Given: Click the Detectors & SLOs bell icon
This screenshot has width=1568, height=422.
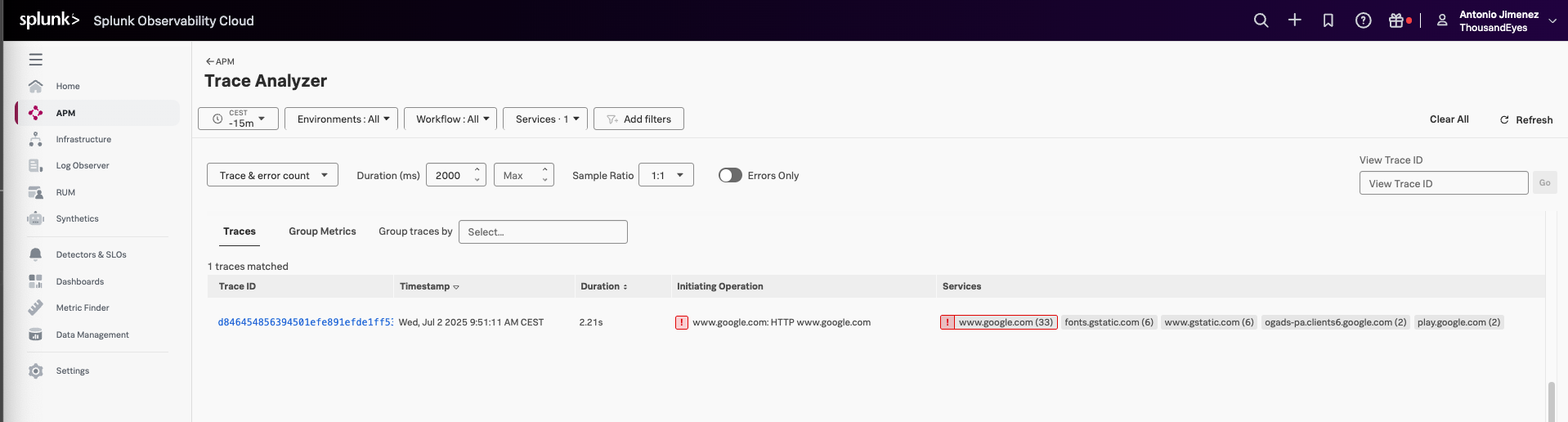Looking at the screenshot, I should pos(35,254).
